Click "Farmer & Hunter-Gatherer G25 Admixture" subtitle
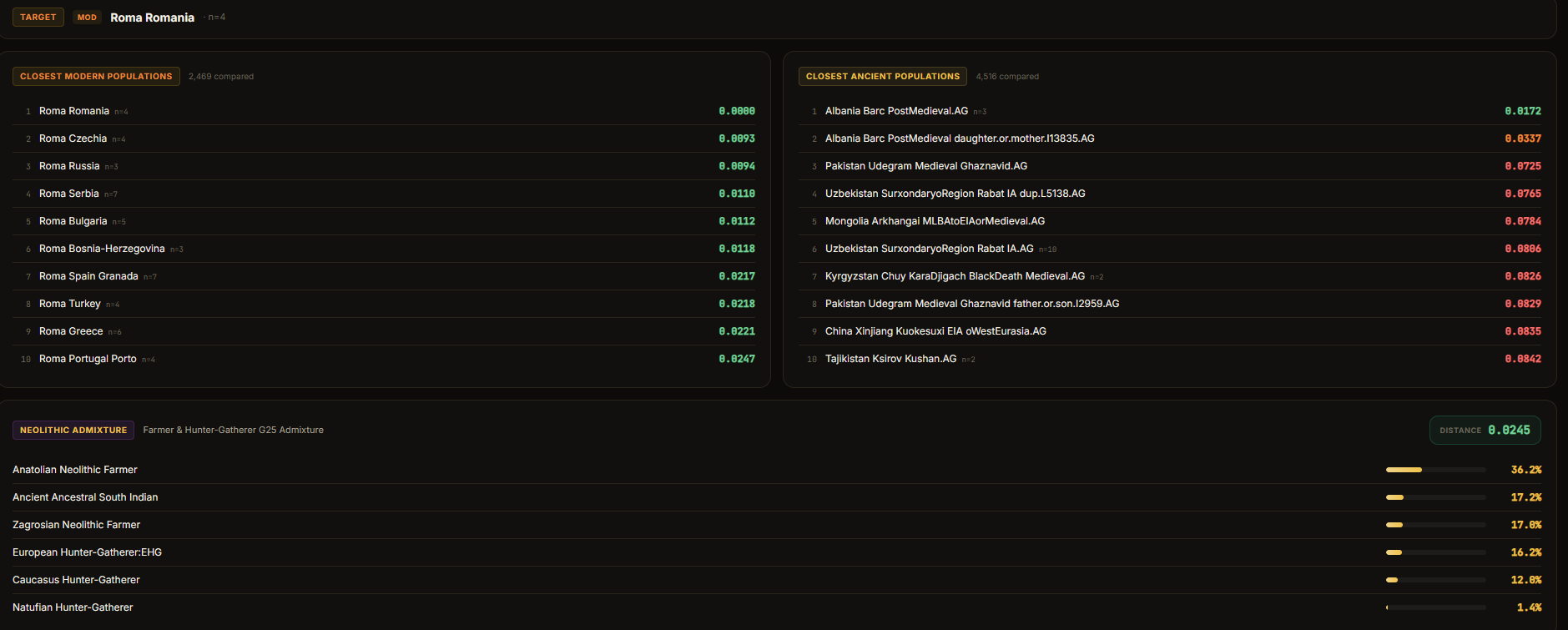This screenshot has height=630, width=1568. click(234, 430)
